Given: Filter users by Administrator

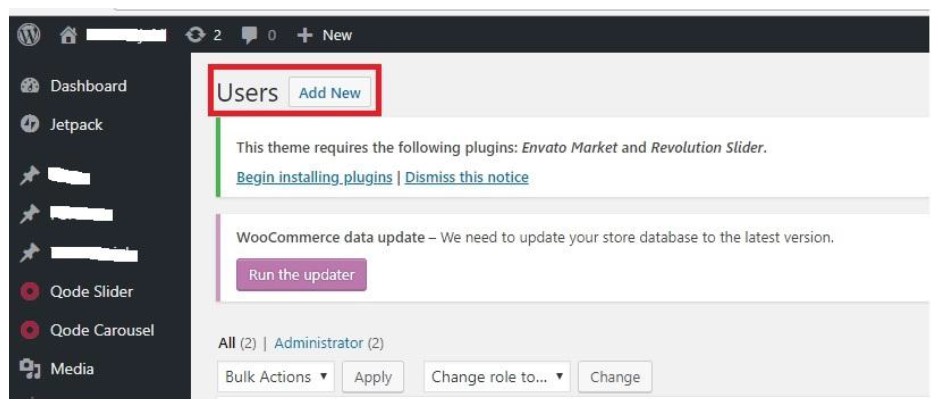Looking at the screenshot, I should tap(319, 343).
